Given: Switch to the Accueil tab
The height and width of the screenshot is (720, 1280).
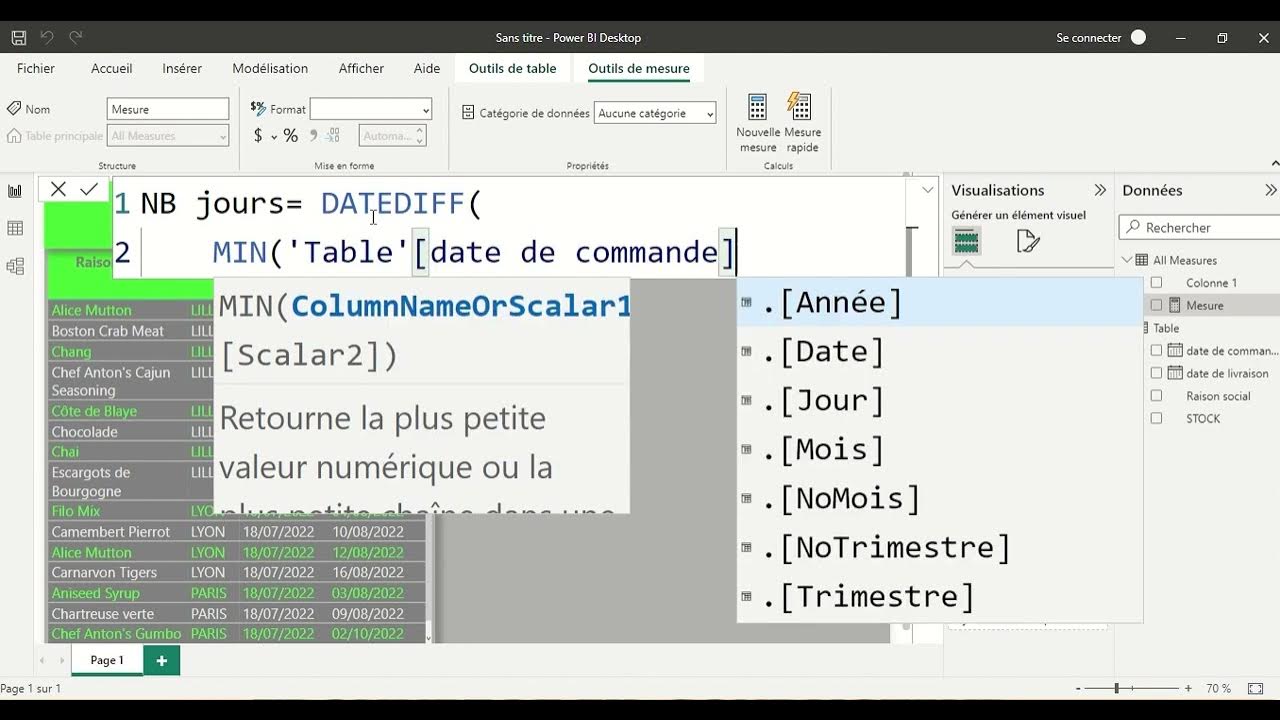Looking at the screenshot, I should click(x=111, y=68).
